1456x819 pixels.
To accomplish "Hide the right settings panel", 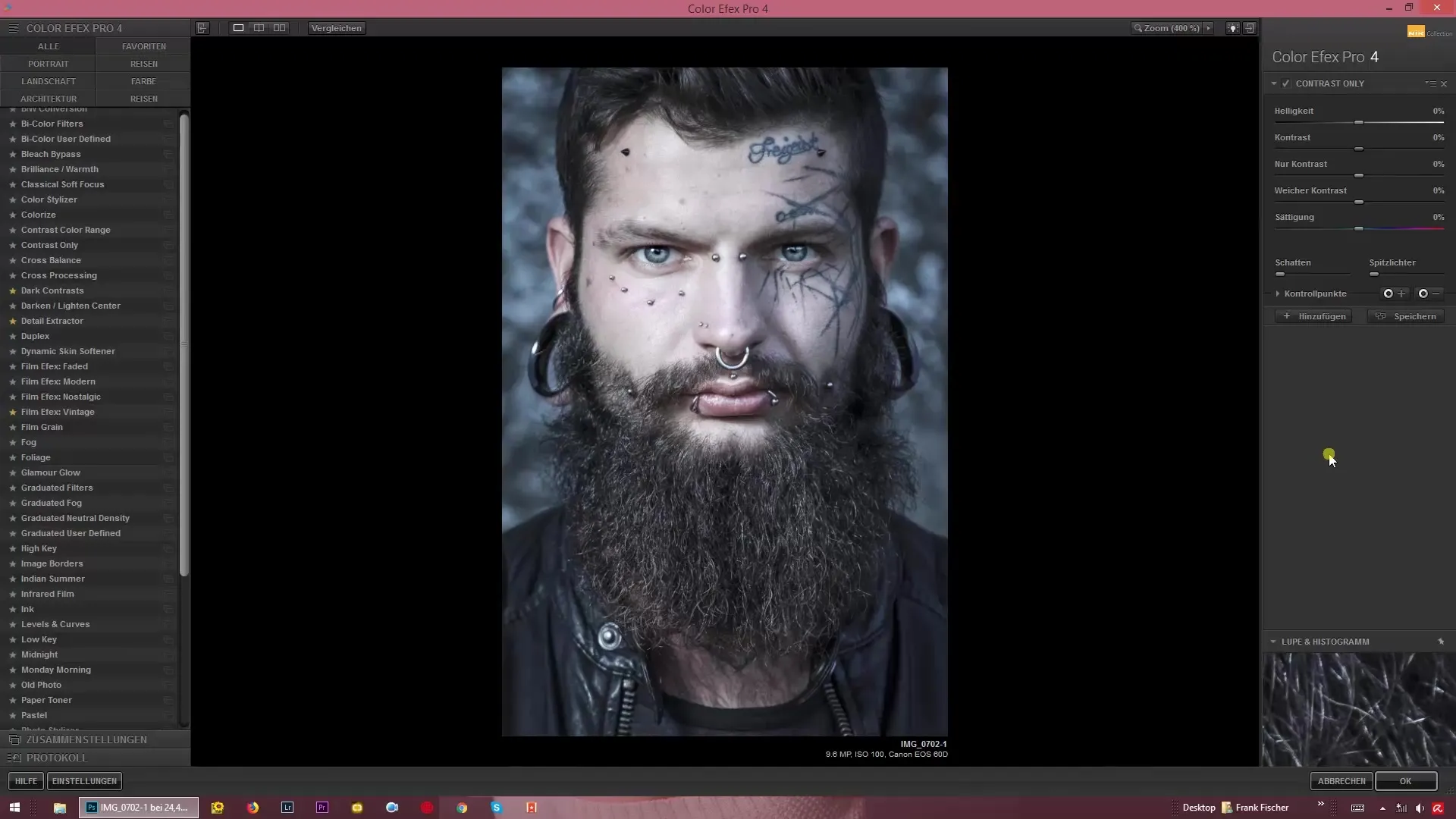I will 1250,28.
